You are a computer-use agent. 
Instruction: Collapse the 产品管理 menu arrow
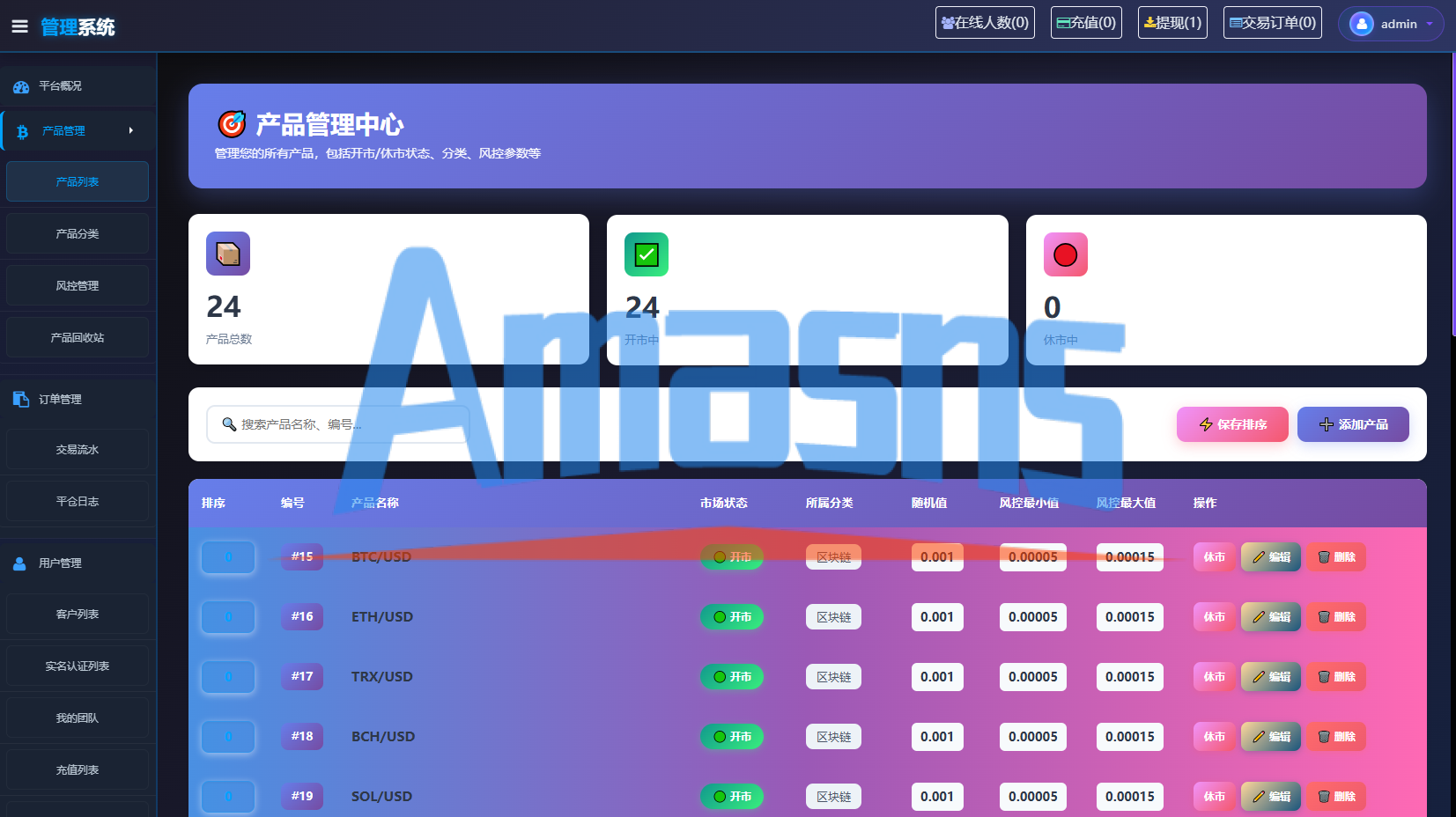pyautogui.click(x=131, y=130)
